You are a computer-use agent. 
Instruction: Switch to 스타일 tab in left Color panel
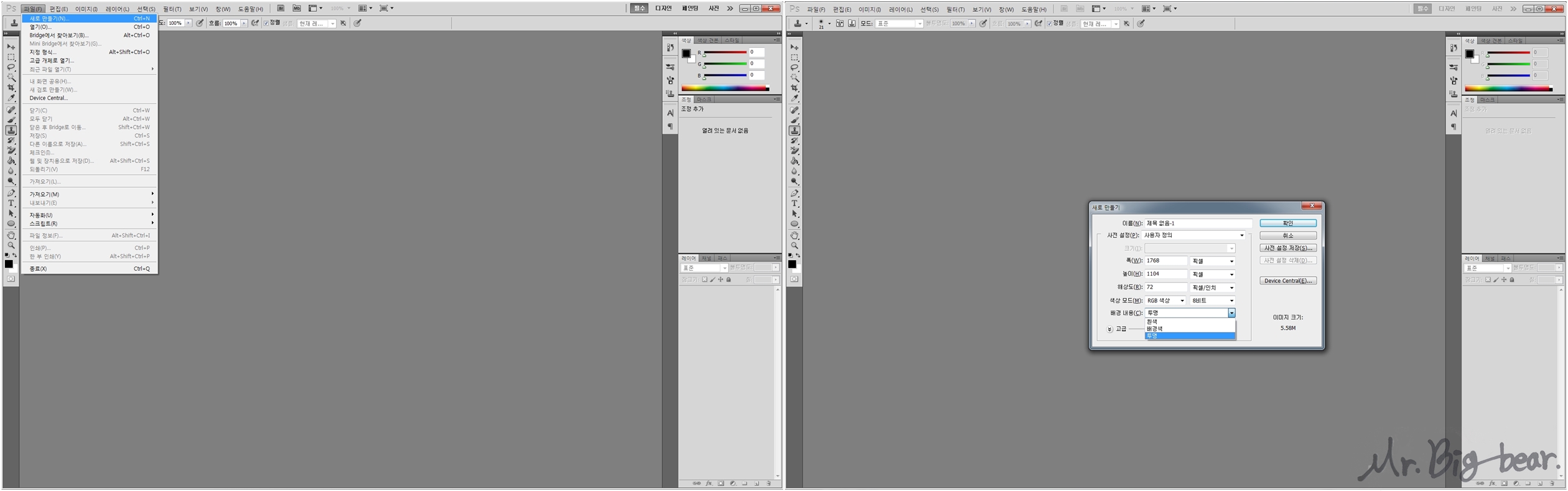[x=731, y=40]
